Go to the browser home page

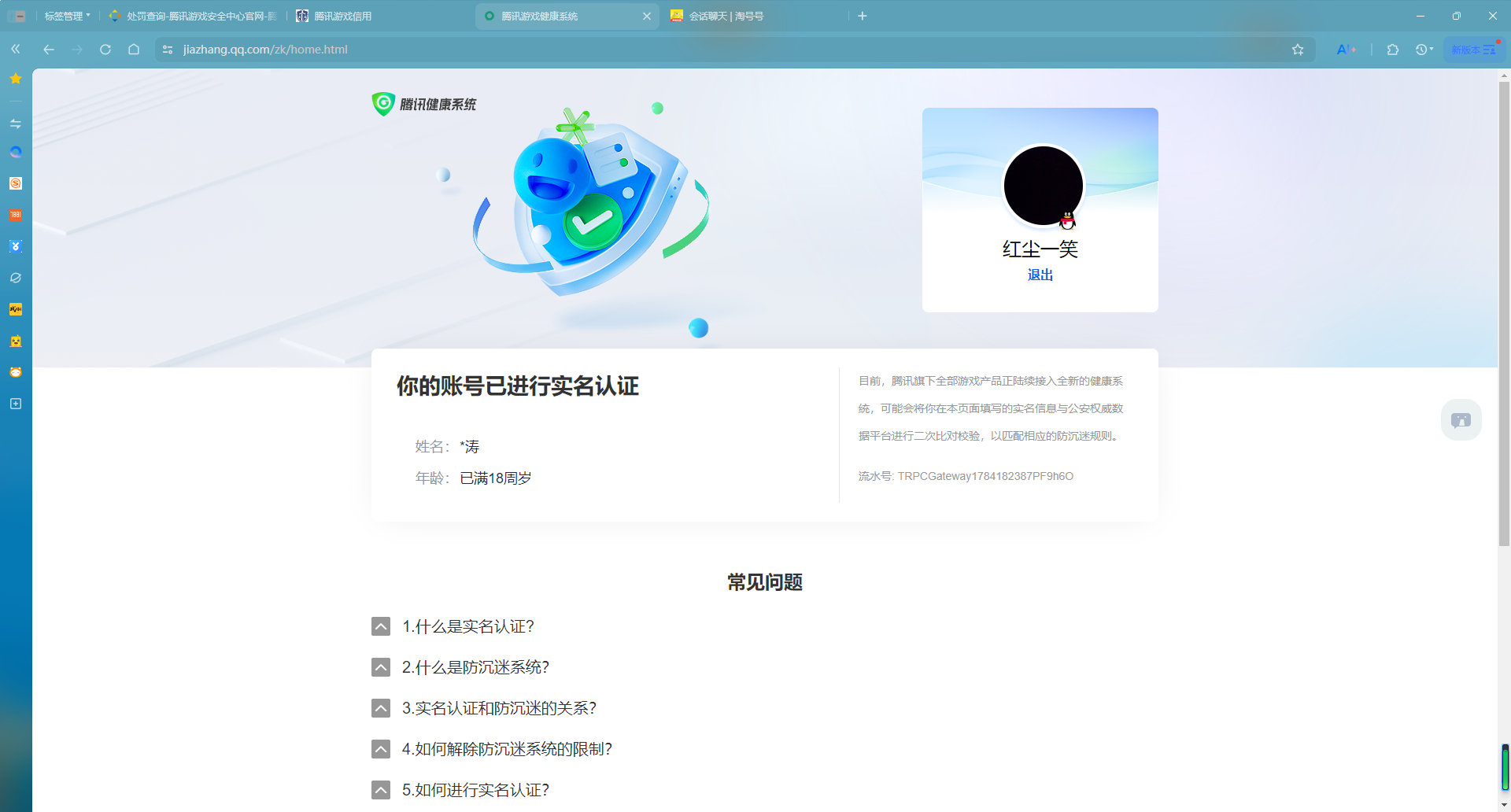tap(134, 49)
